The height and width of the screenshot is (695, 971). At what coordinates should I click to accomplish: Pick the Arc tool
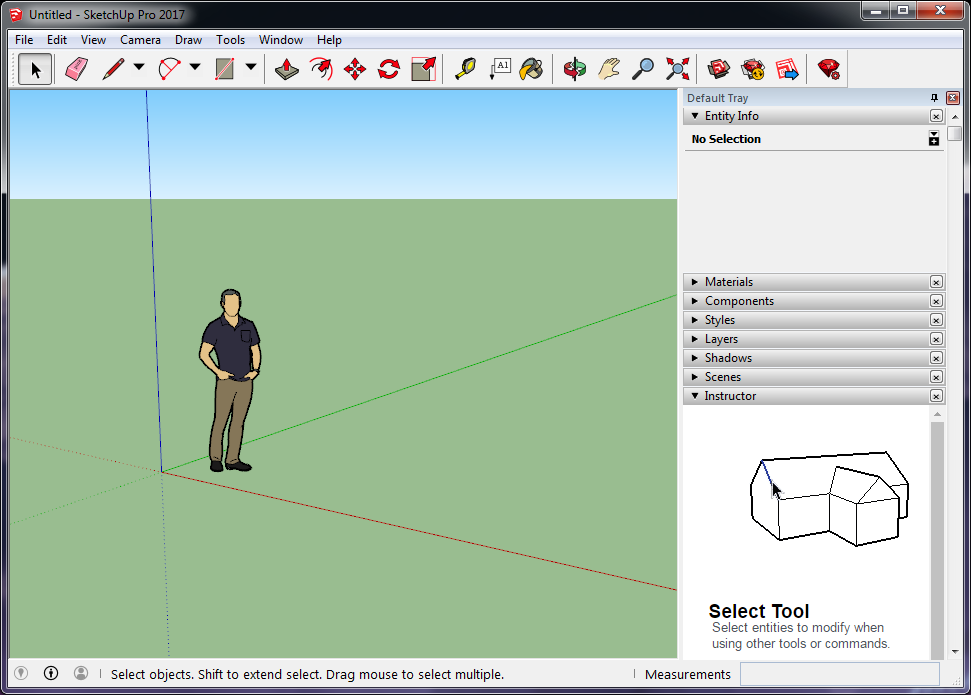(x=169, y=69)
